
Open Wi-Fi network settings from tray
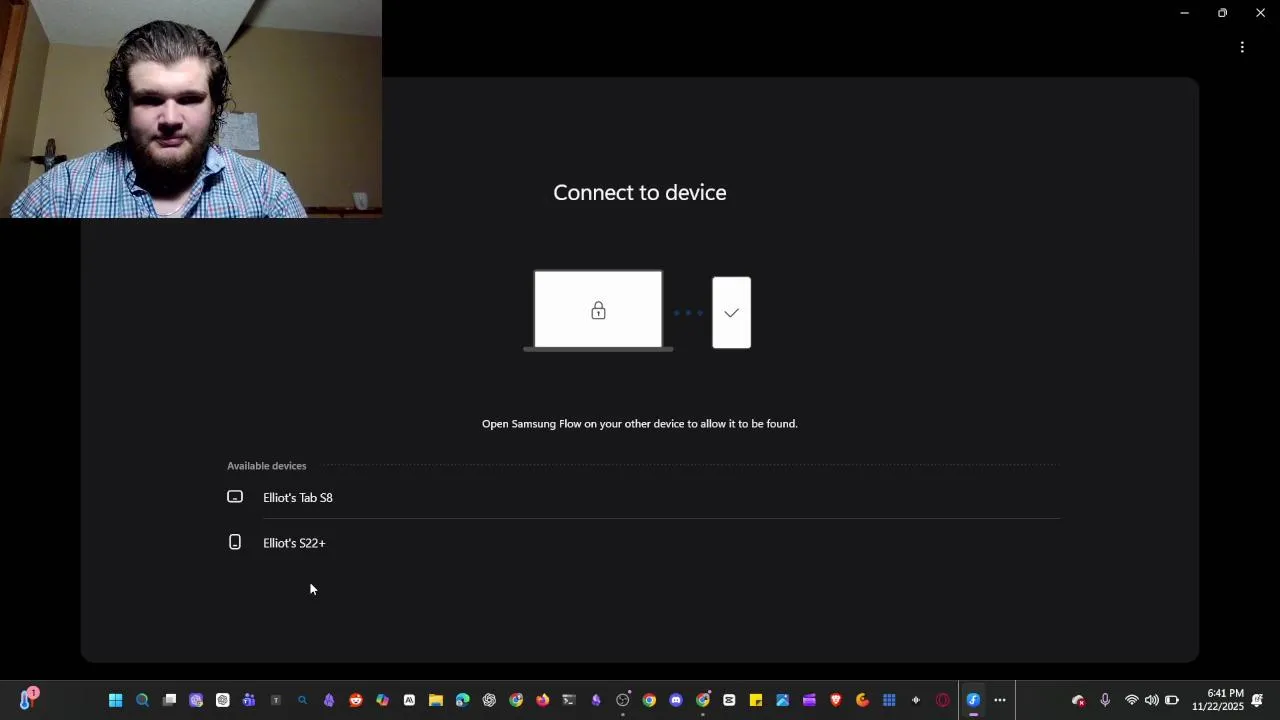tap(1132, 700)
